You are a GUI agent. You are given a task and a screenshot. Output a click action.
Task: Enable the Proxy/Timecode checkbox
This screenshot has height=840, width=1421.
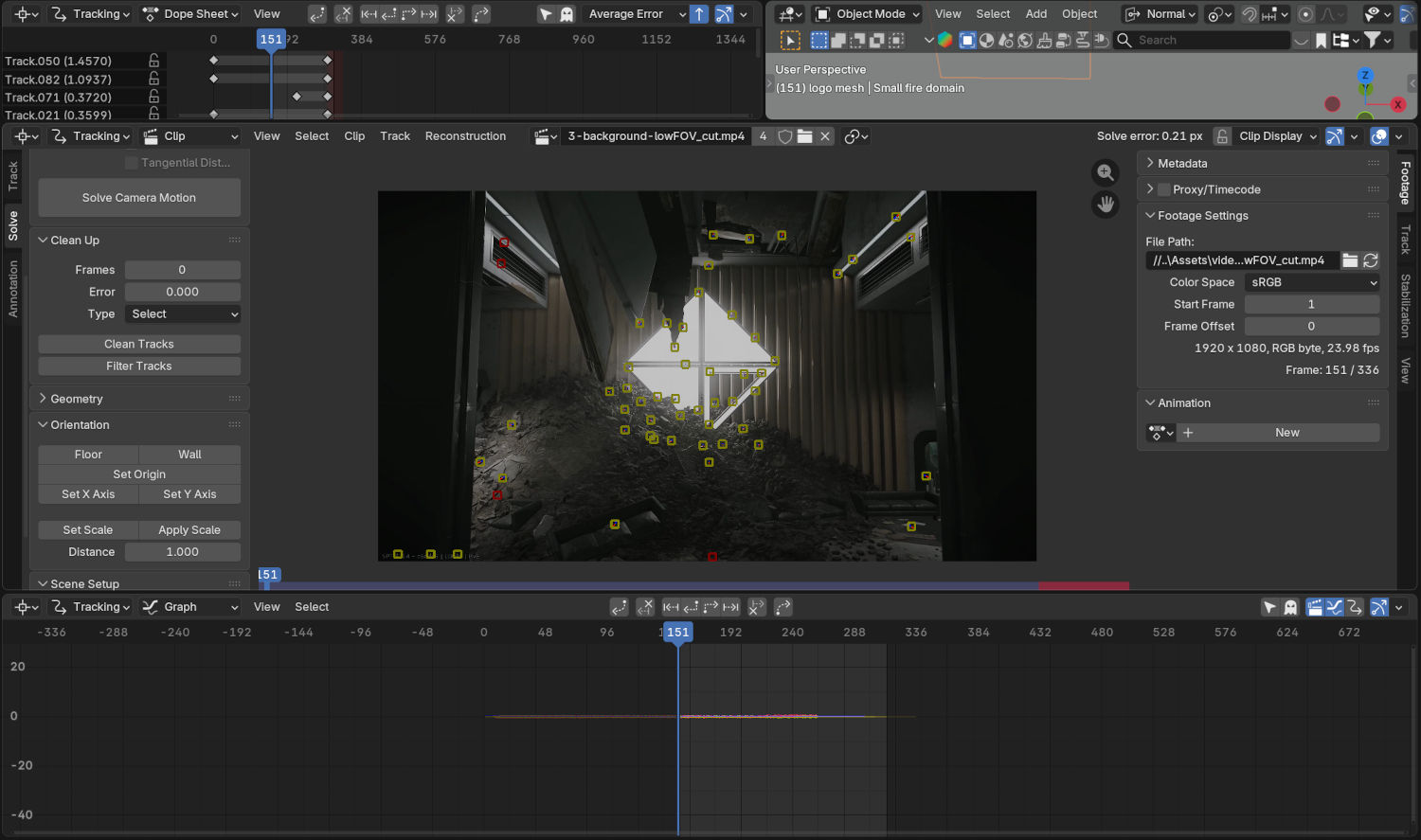pyautogui.click(x=1163, y=188)
